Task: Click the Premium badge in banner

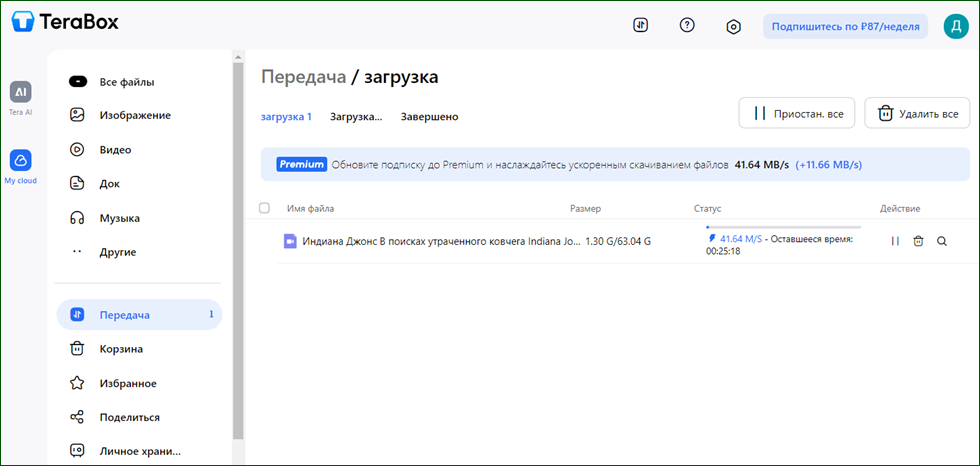Action: 302,165
